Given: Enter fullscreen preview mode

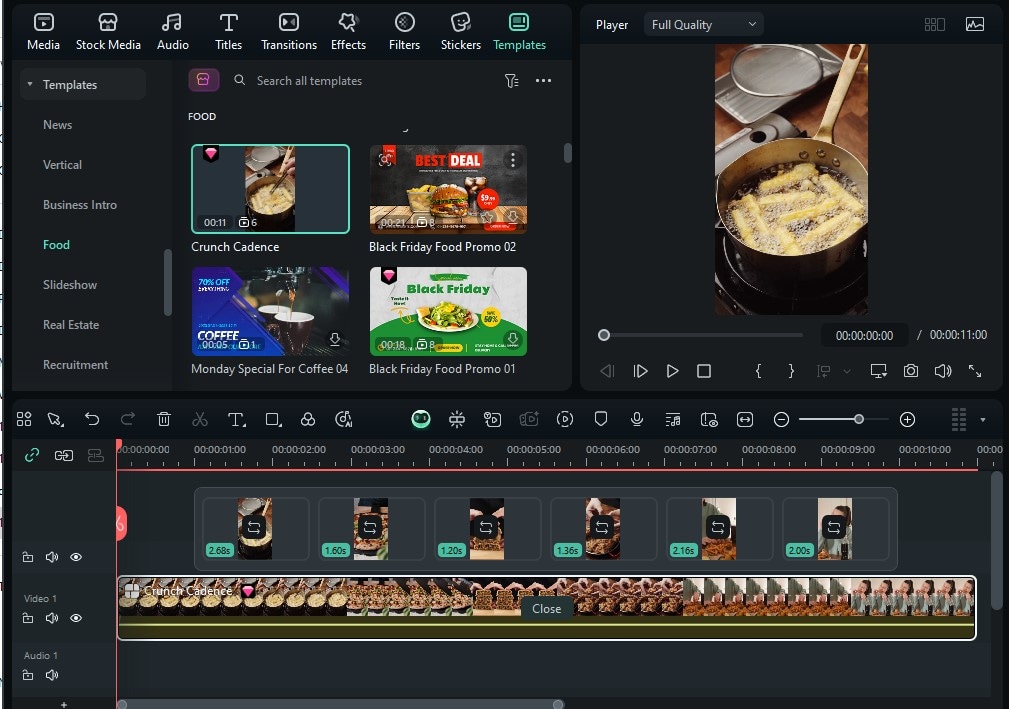Looking at the screenshot, I should coord(975,371).
